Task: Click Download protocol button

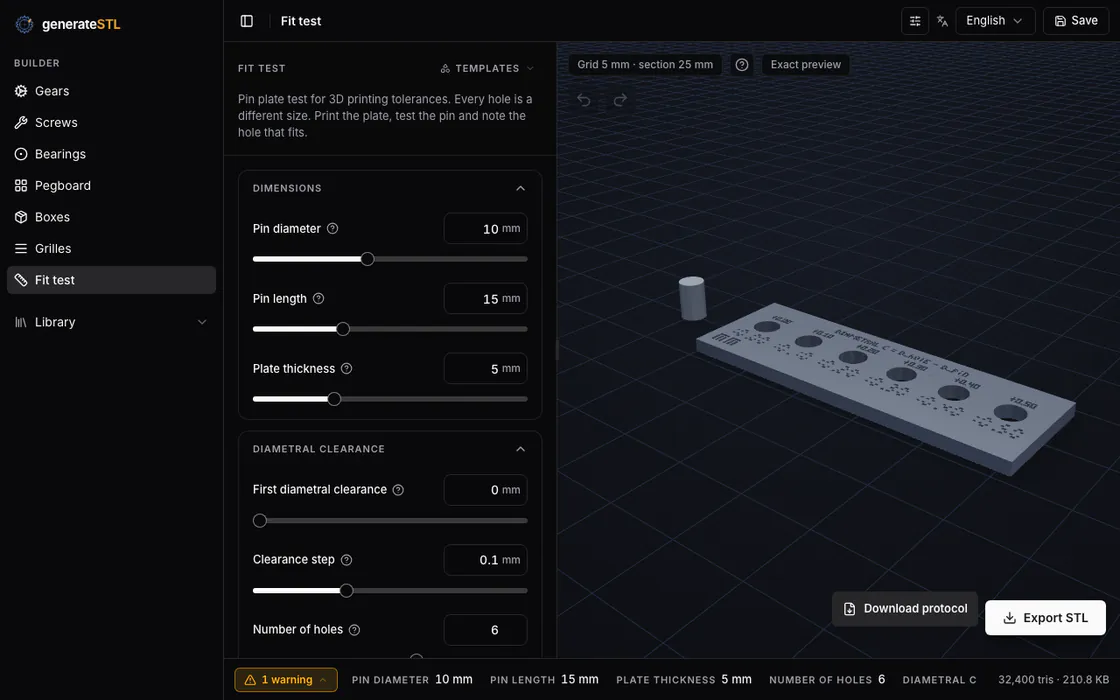Action: point(905,609)
